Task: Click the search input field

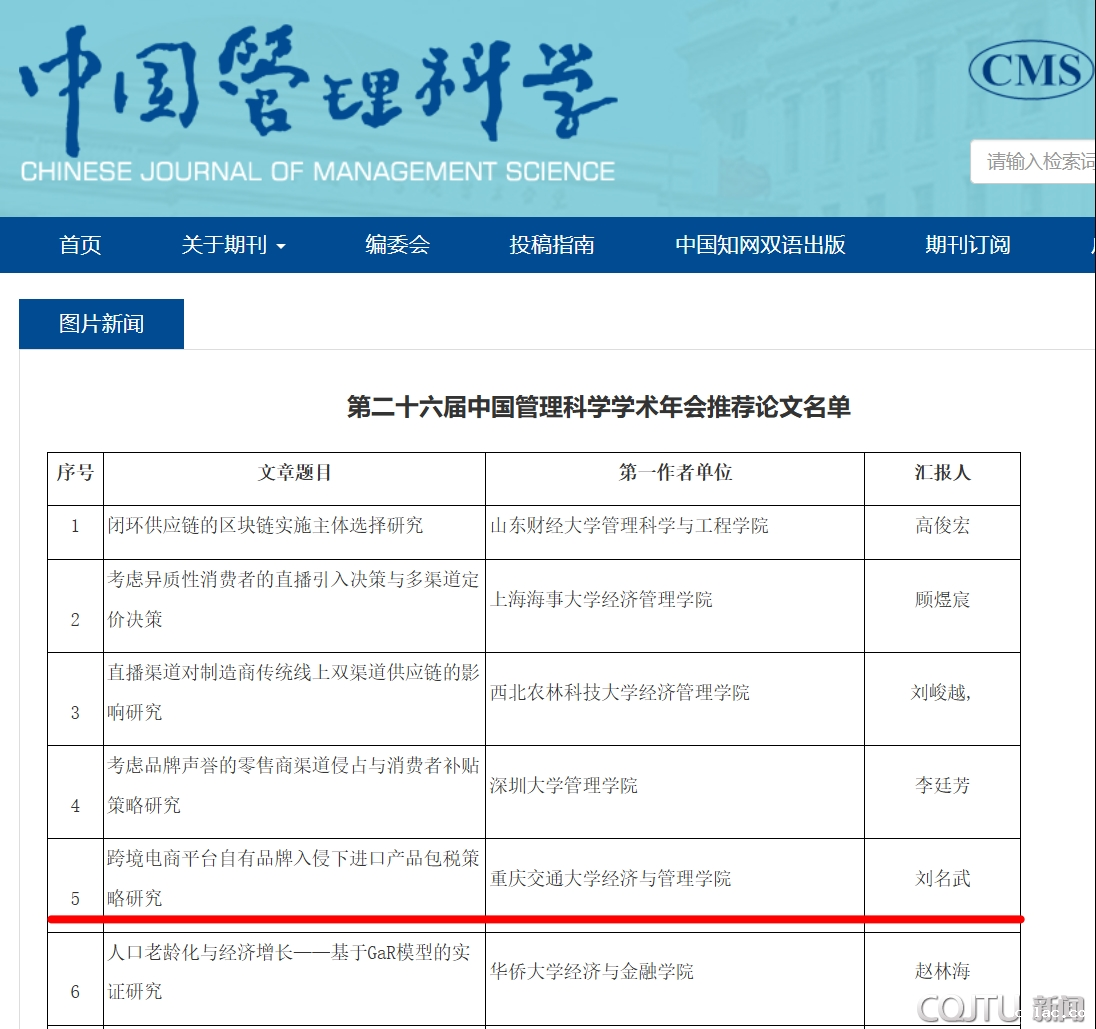Action: (x=1035, y=162)
